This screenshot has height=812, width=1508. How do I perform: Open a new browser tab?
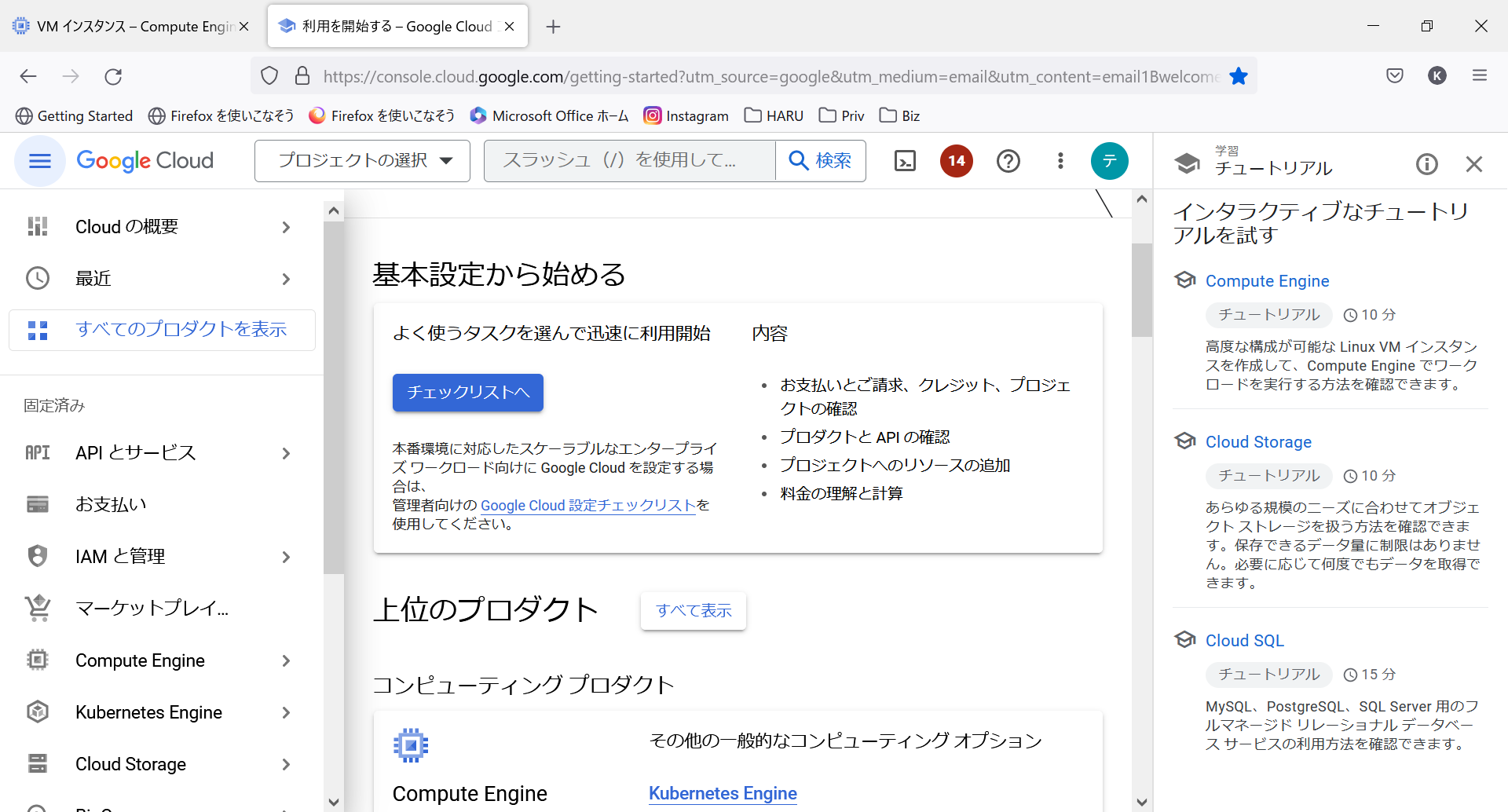553,27
